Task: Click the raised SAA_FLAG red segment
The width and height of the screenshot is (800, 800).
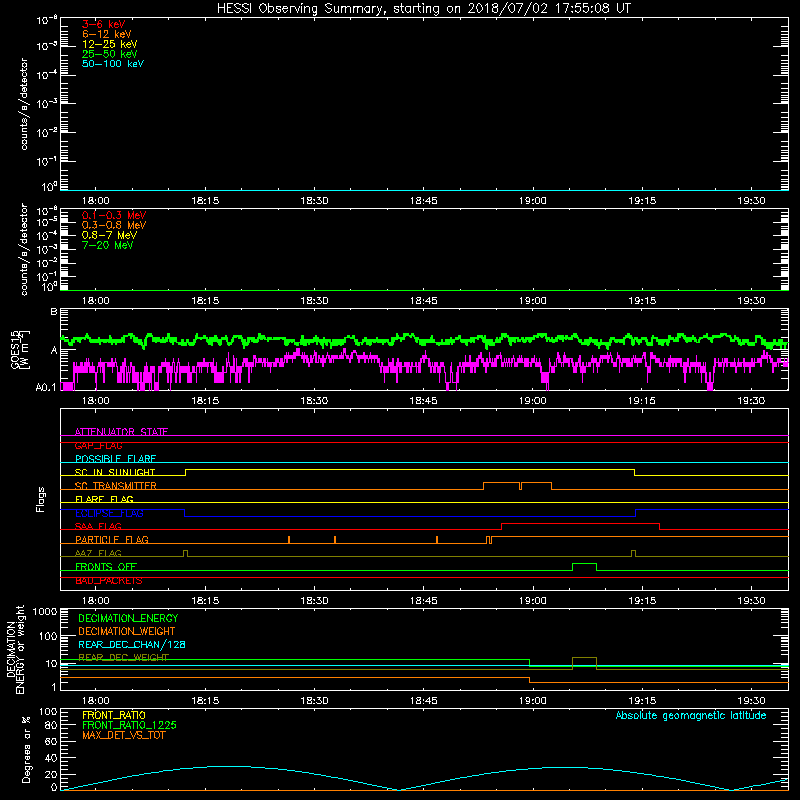Action: [x=580, y=524]
